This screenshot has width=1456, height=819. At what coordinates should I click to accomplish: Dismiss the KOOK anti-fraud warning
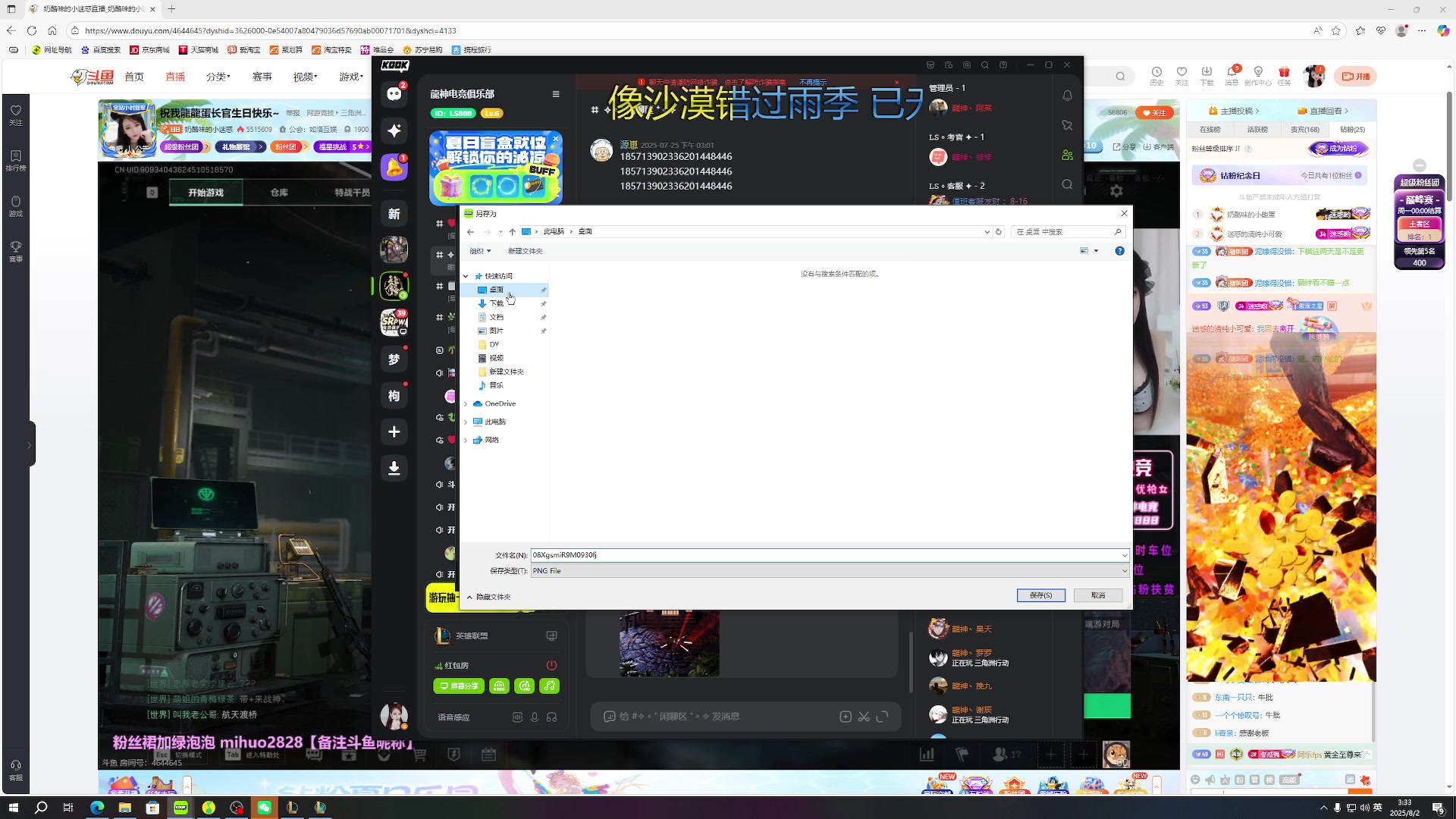(x=896, y=82)
